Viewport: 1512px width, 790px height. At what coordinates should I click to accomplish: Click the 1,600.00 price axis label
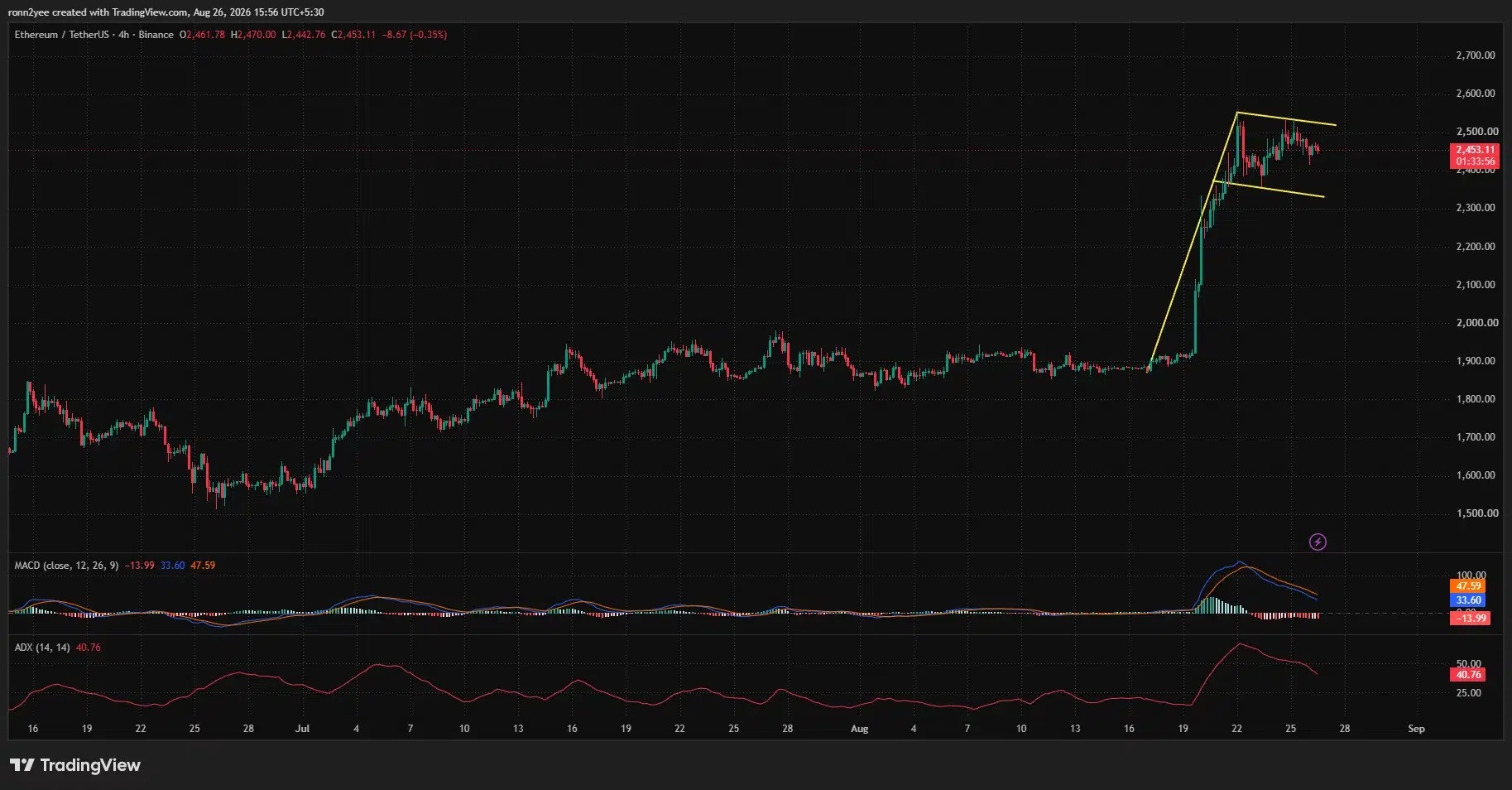point(1476,475)
